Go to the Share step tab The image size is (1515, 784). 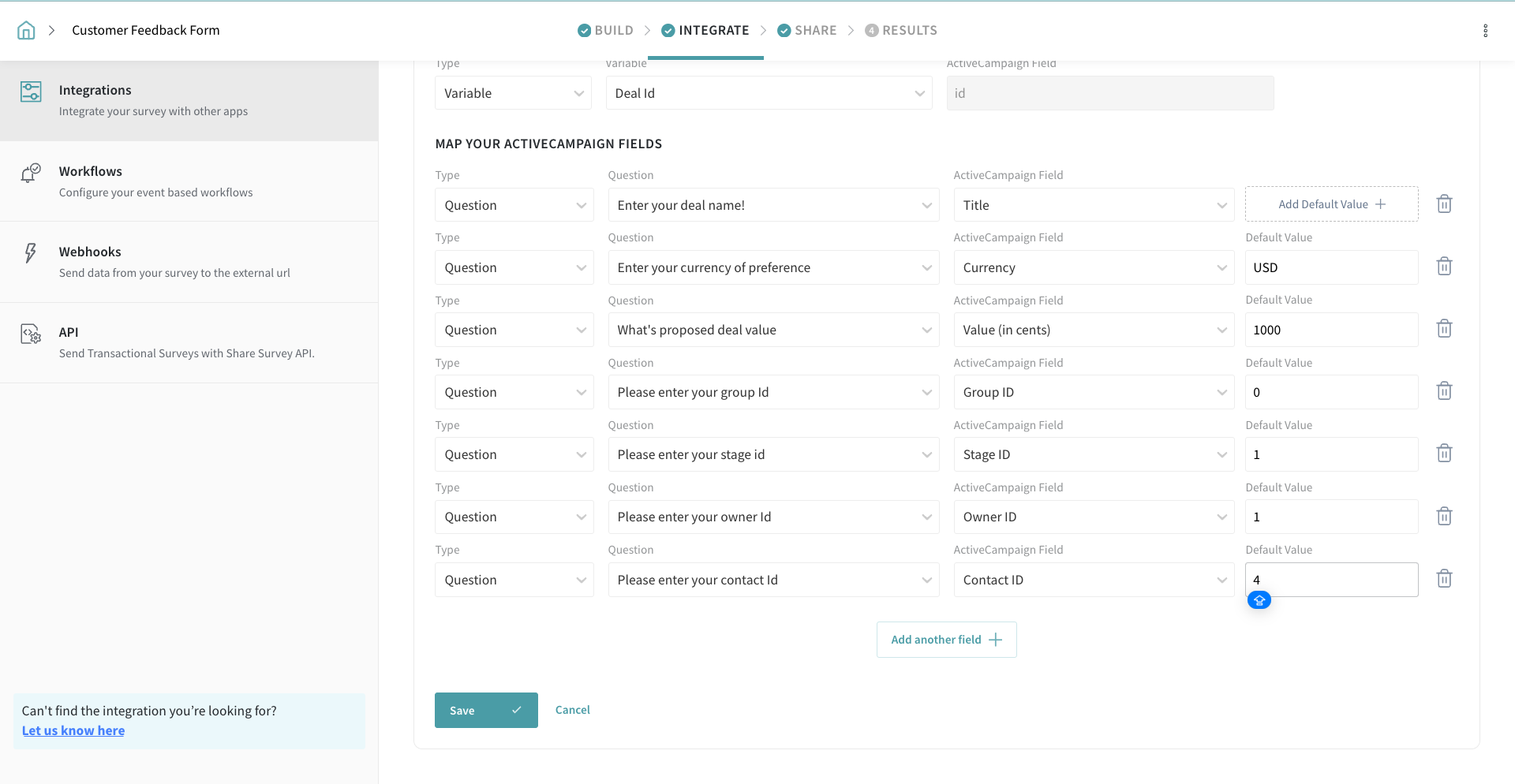806,31
